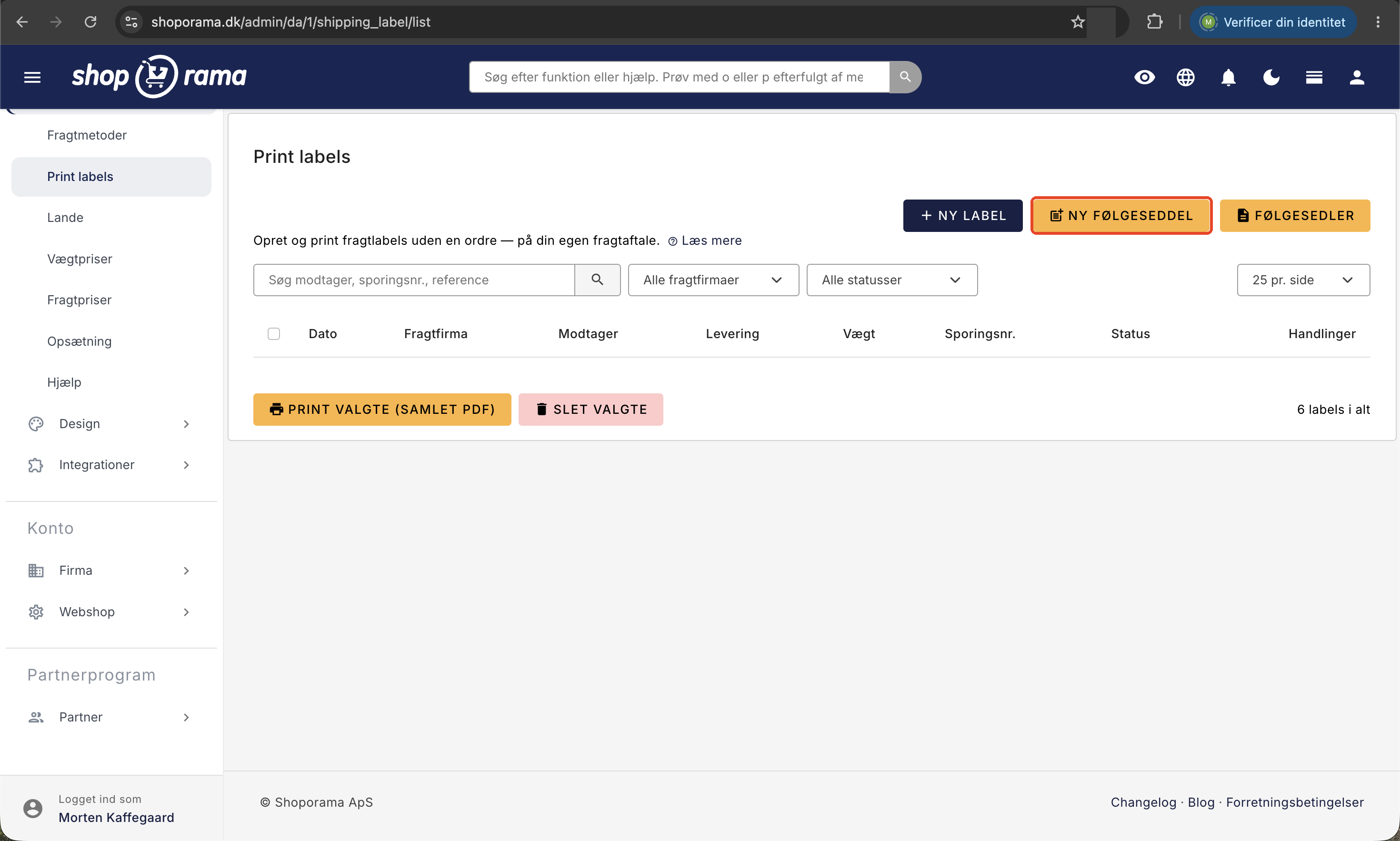Open Fragtmetoder in the sidebar
1400x841 pixels.
coord(87,135)
